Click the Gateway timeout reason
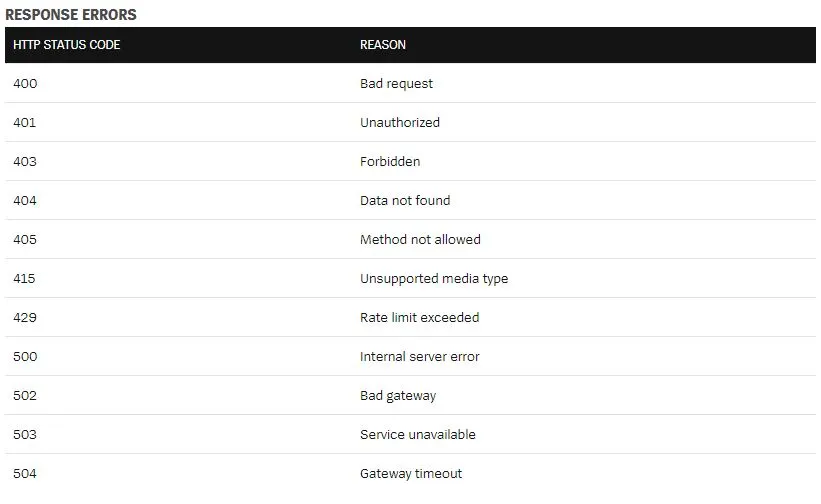The height and width of the screenshot is (504, 821). [411, 474]
